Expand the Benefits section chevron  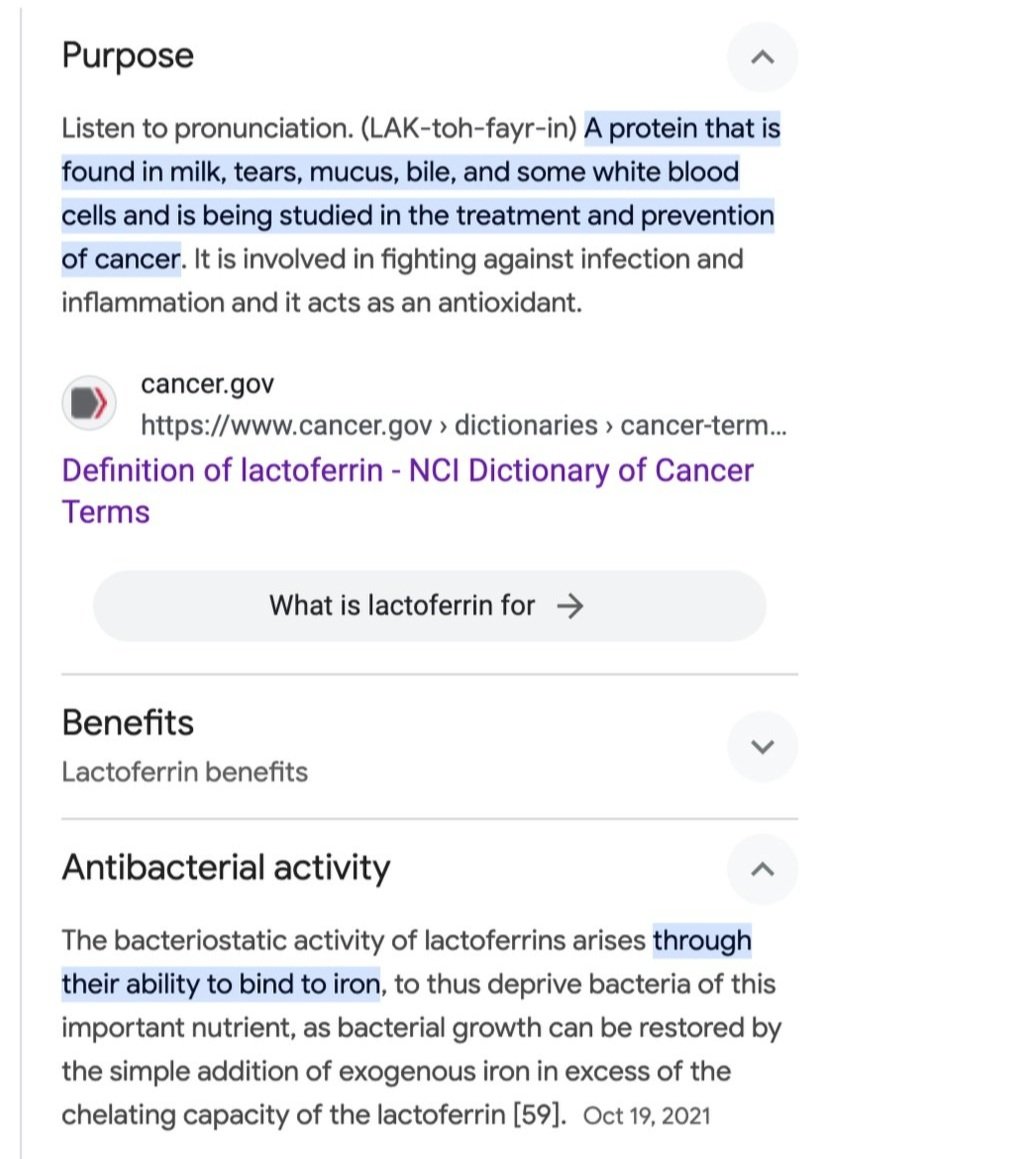[762, 747]
